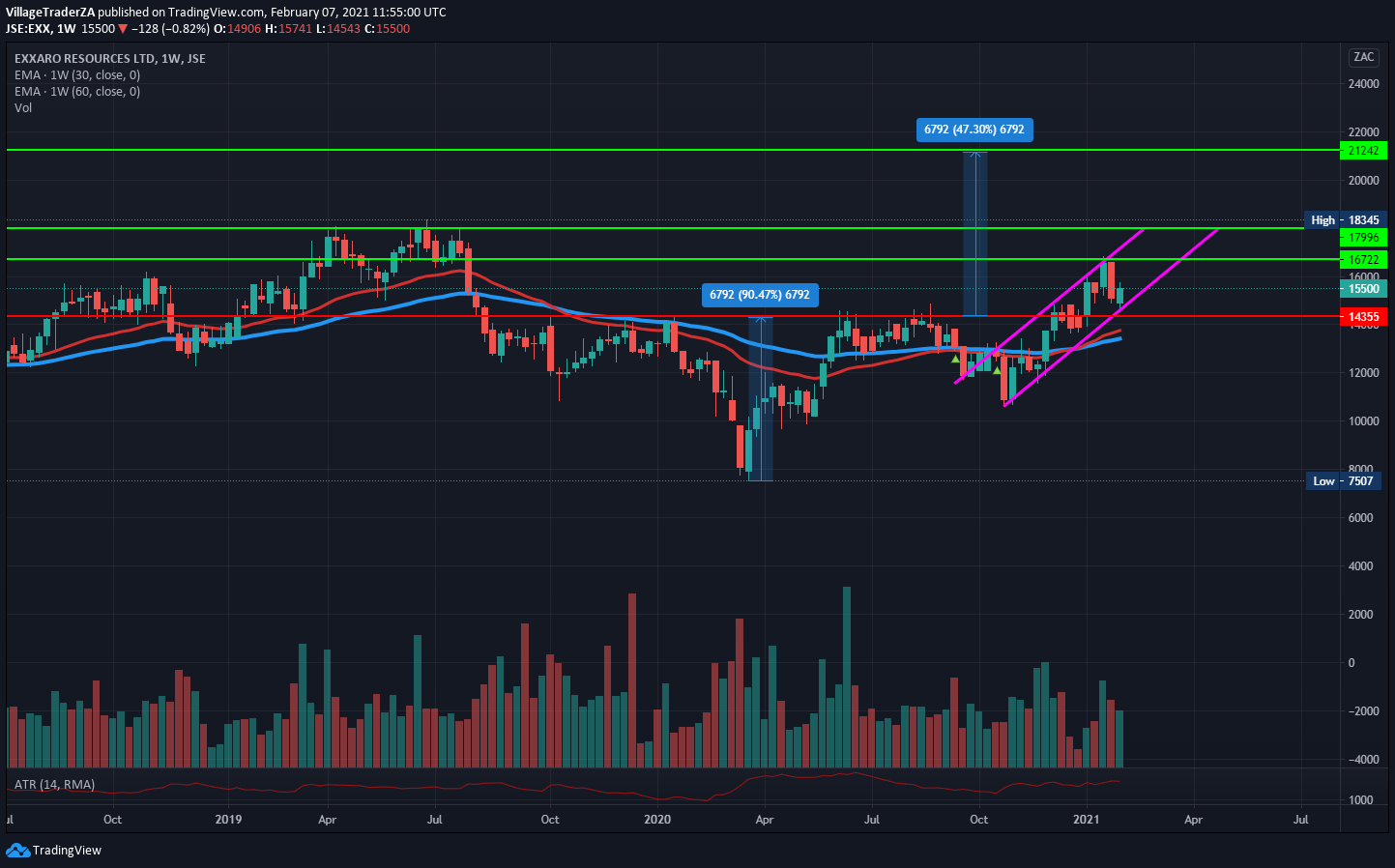The width and height of the screenshot is (1395, 868).
Task: Select the Low 7507 price label
Action: click(1345, 481)
